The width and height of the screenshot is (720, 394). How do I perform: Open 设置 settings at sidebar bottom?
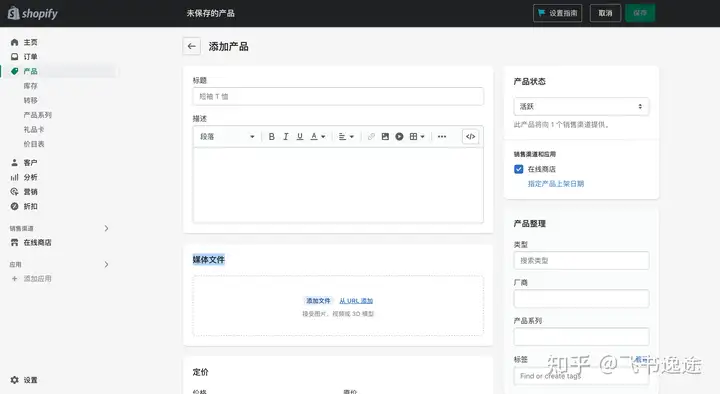(x=30, y=380)
